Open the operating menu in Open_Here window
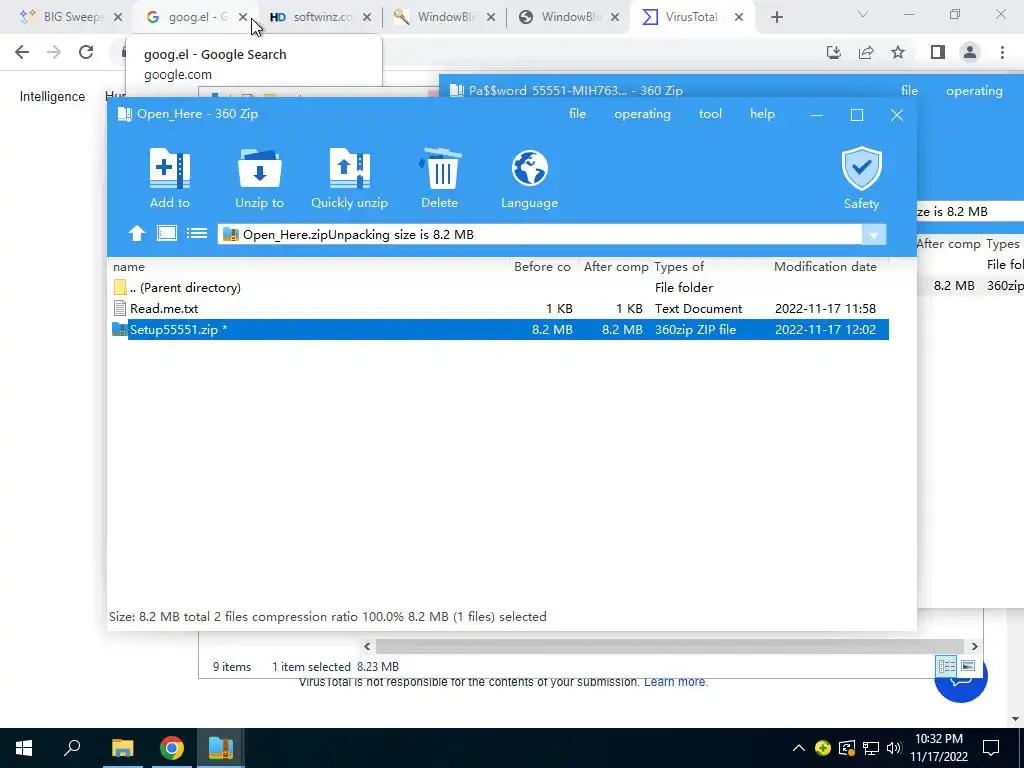 (x=642, y=114)
